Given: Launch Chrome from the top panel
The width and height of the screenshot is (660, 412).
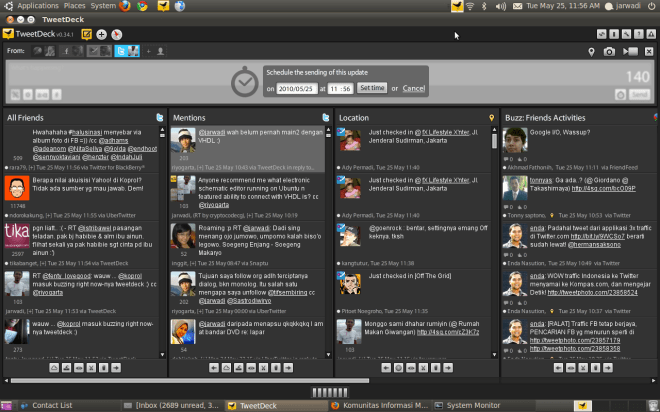Looking at the screenshot, I should (x=142, y=6).
